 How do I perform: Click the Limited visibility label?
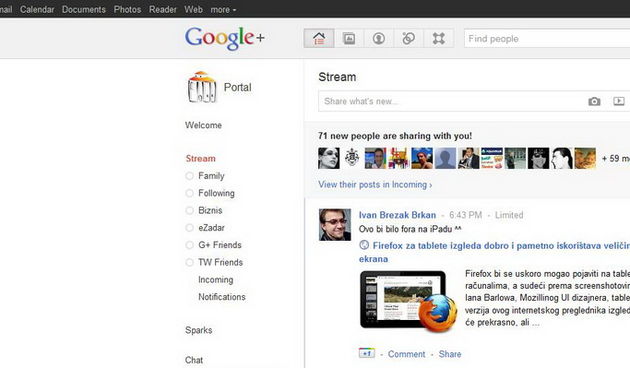[x=509, y=215]
